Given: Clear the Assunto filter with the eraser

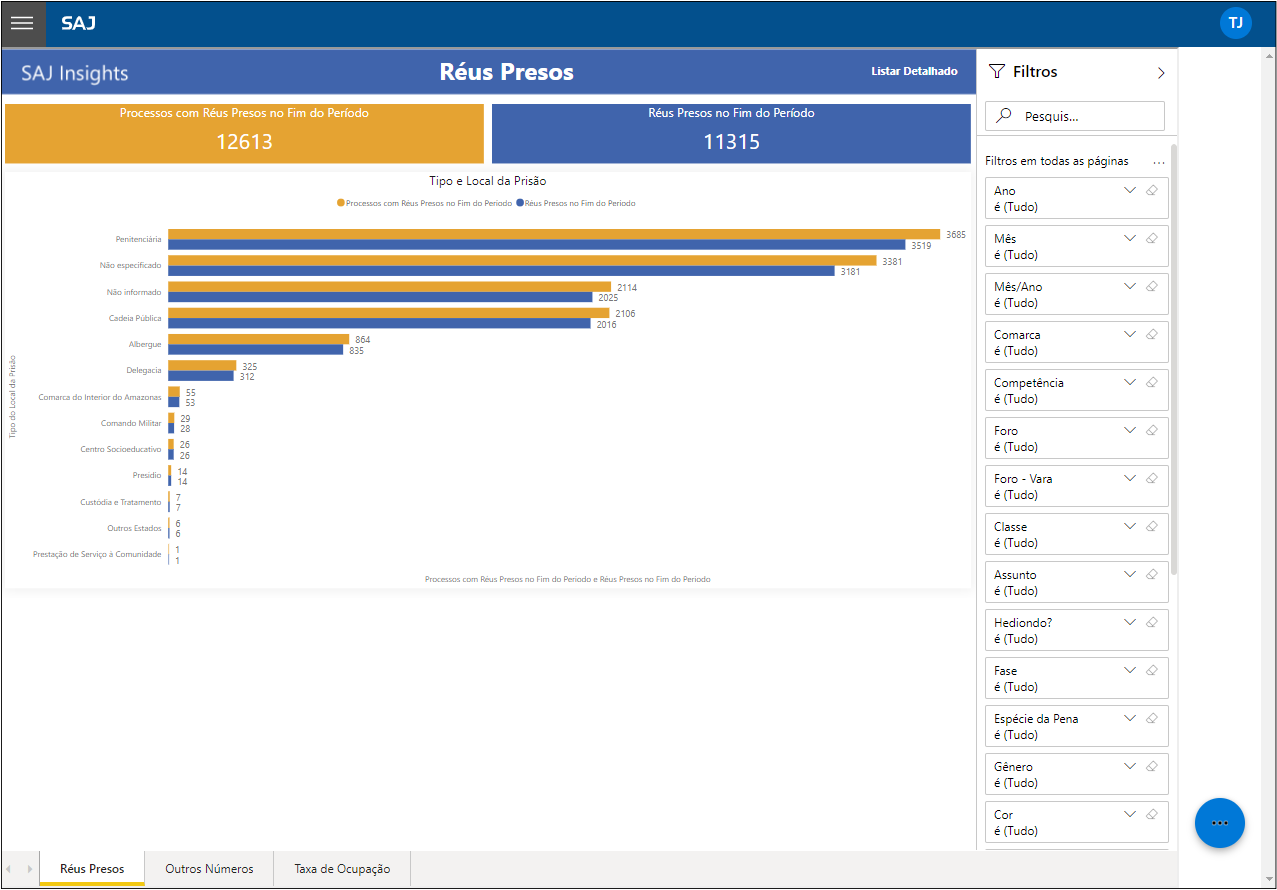Looking at the screenshot, I should (1151, 574).
